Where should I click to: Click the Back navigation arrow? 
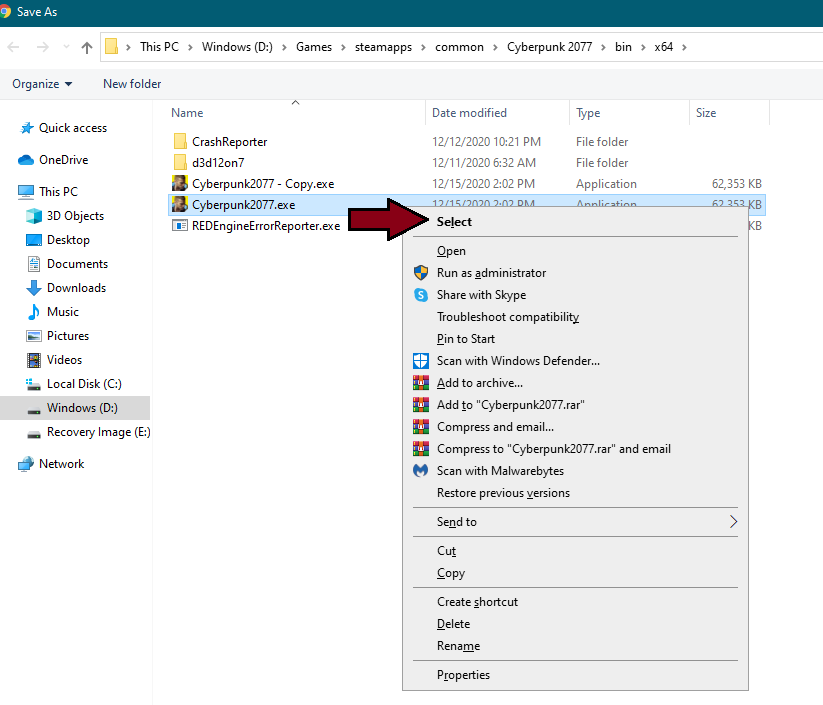[x=14, y=47]
